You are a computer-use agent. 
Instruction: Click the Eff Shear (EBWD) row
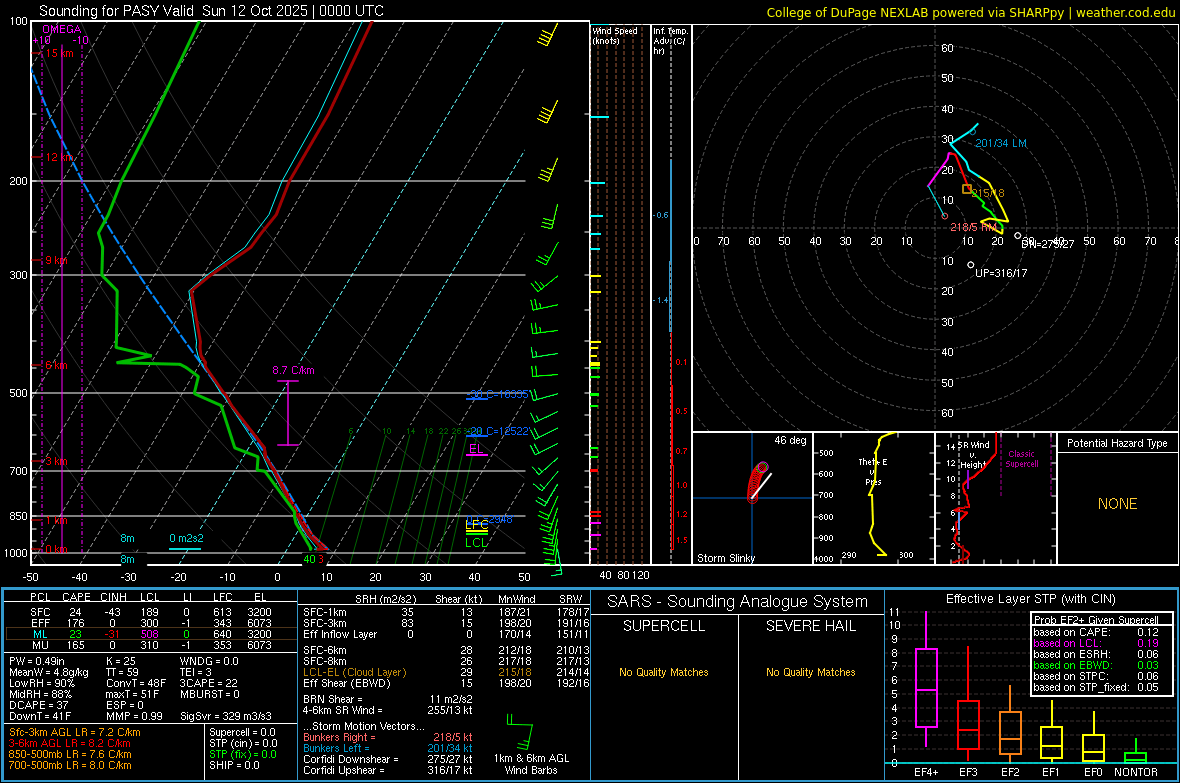pyautogui.click(x=446, y=683)
